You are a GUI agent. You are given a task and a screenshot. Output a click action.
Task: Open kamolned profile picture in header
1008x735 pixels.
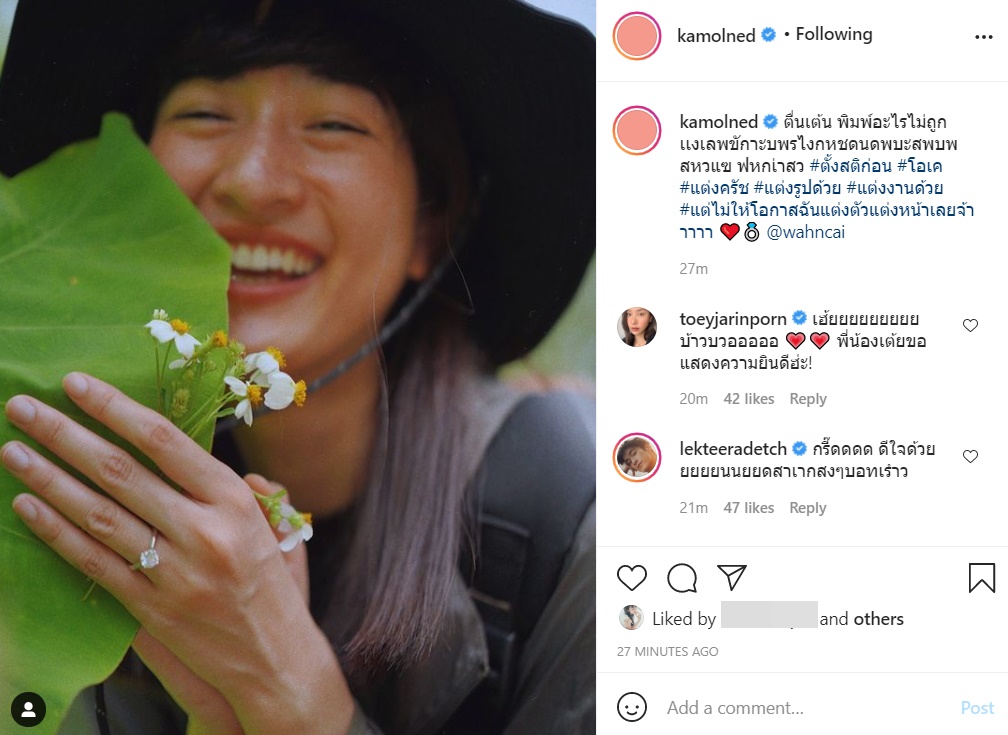point(637,37)
